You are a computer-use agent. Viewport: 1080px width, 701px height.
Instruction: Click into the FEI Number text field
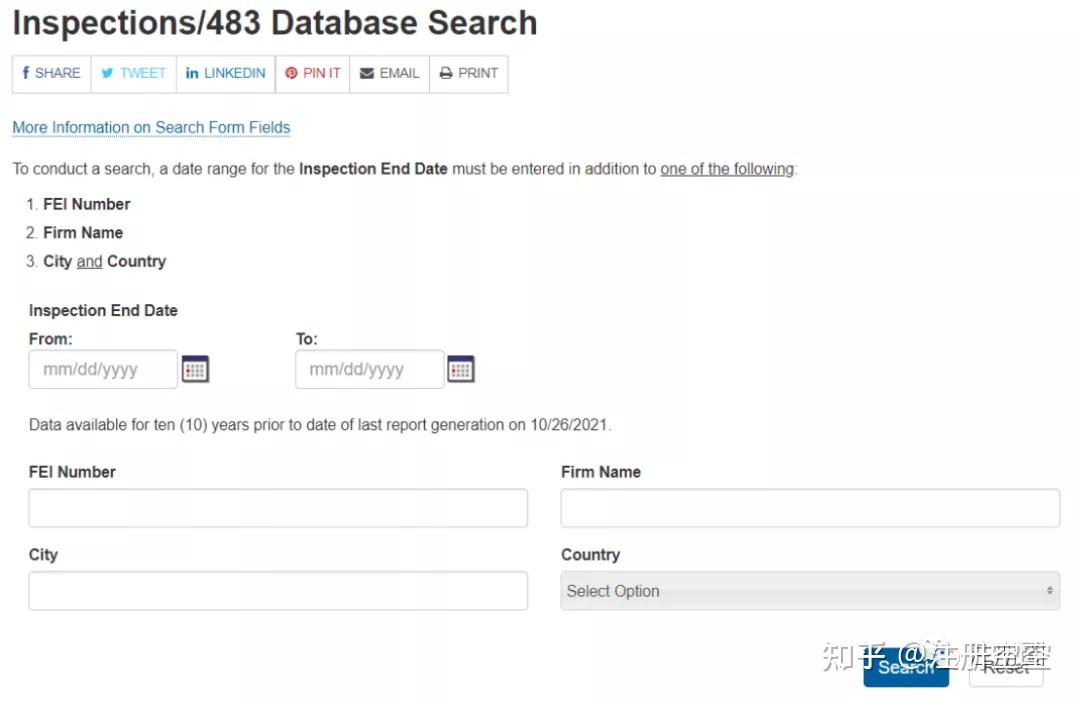(x=278, y=508)
